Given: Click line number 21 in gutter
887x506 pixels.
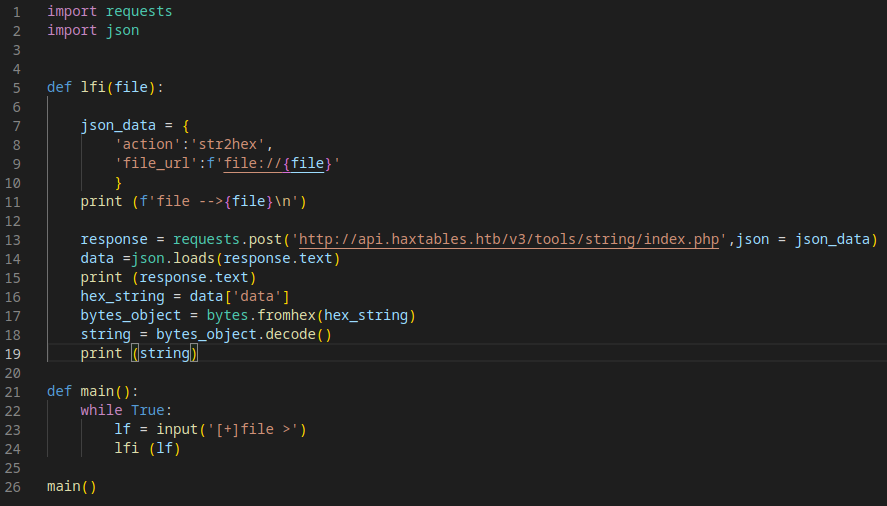Looking at the screenshot, I should [x=12, y=392].
